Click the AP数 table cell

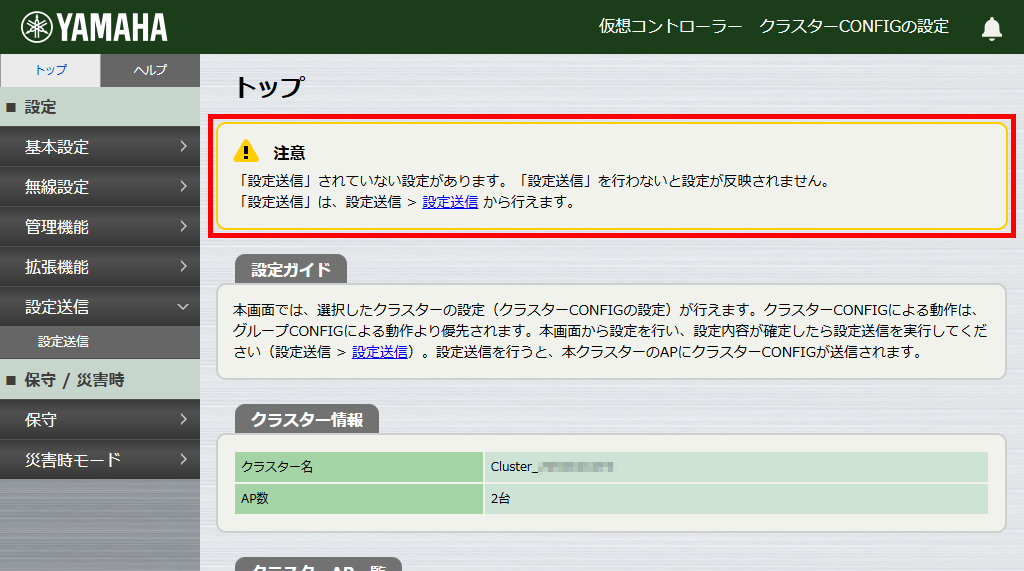click(359, 498)
